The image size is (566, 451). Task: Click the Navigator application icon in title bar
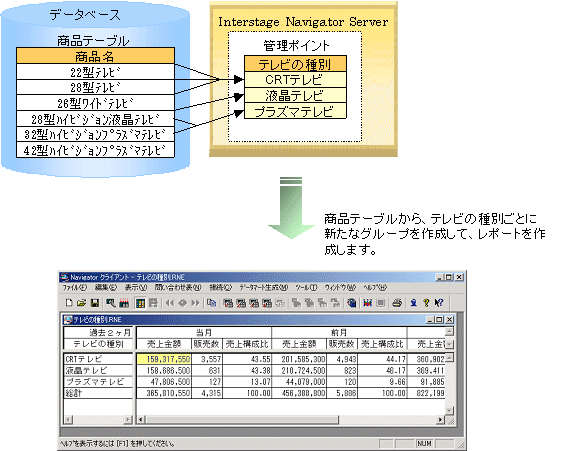64,277
